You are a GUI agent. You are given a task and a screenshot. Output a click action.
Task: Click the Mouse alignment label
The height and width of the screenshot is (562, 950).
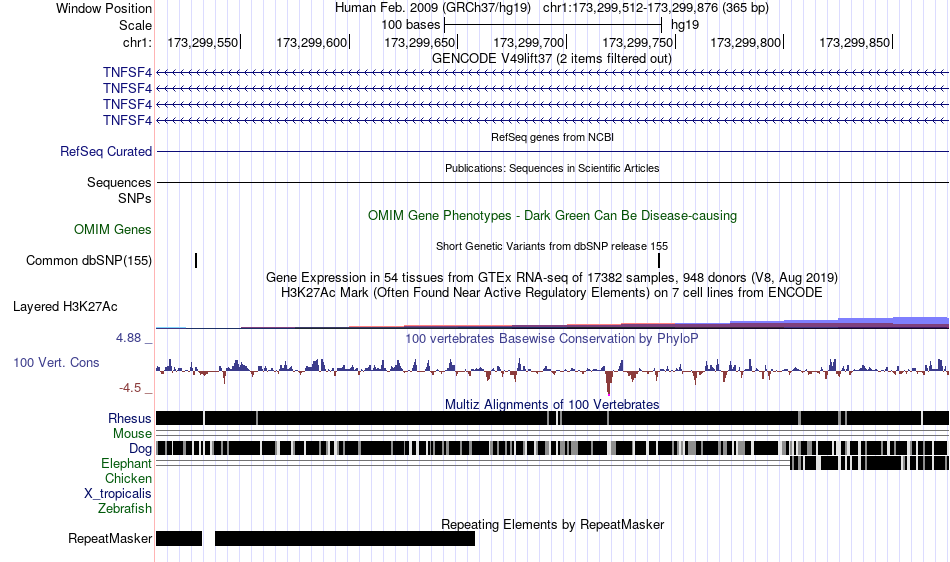coord(132,434)
